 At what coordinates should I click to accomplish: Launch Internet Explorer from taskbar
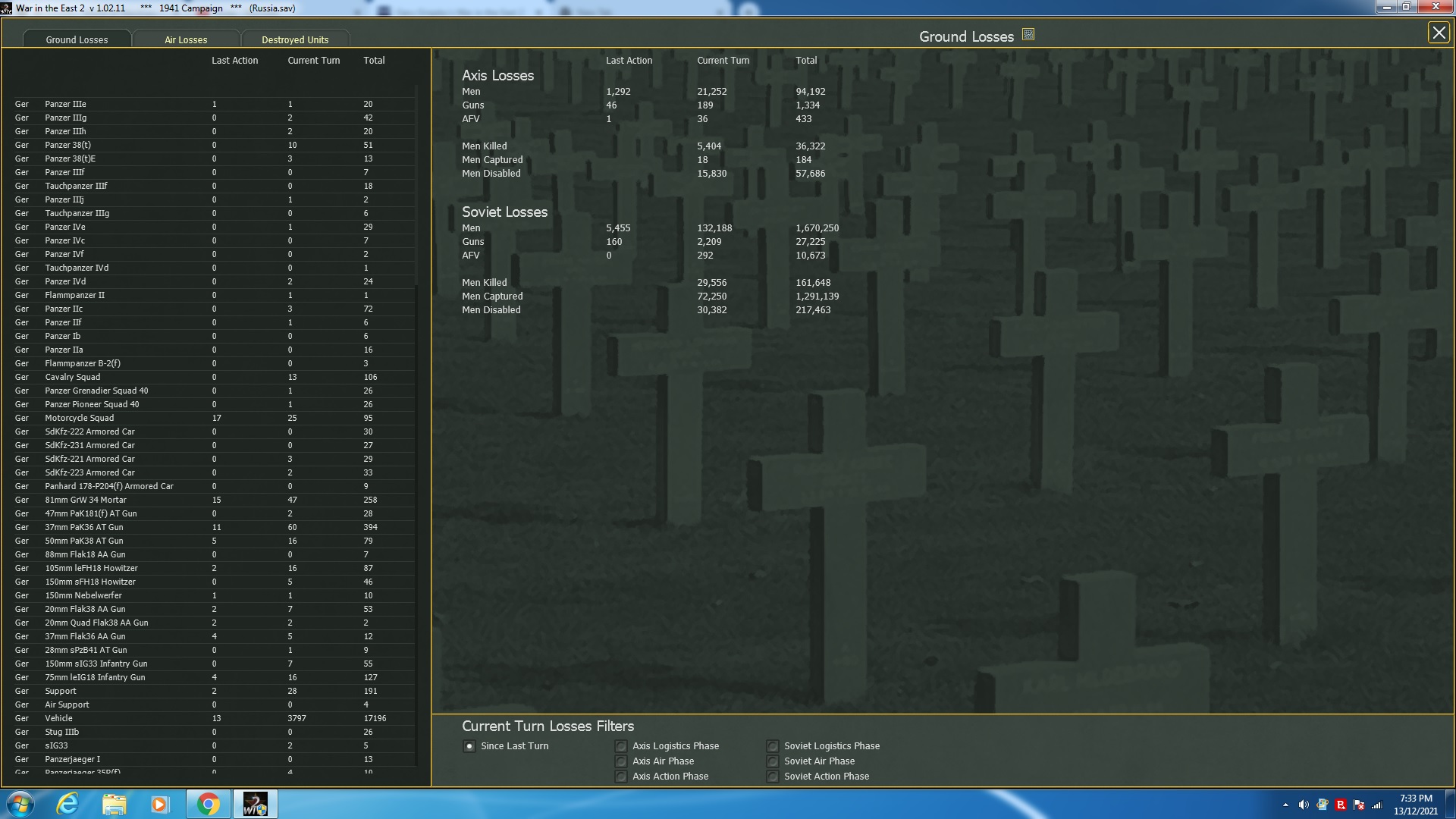tap(67, 804)
